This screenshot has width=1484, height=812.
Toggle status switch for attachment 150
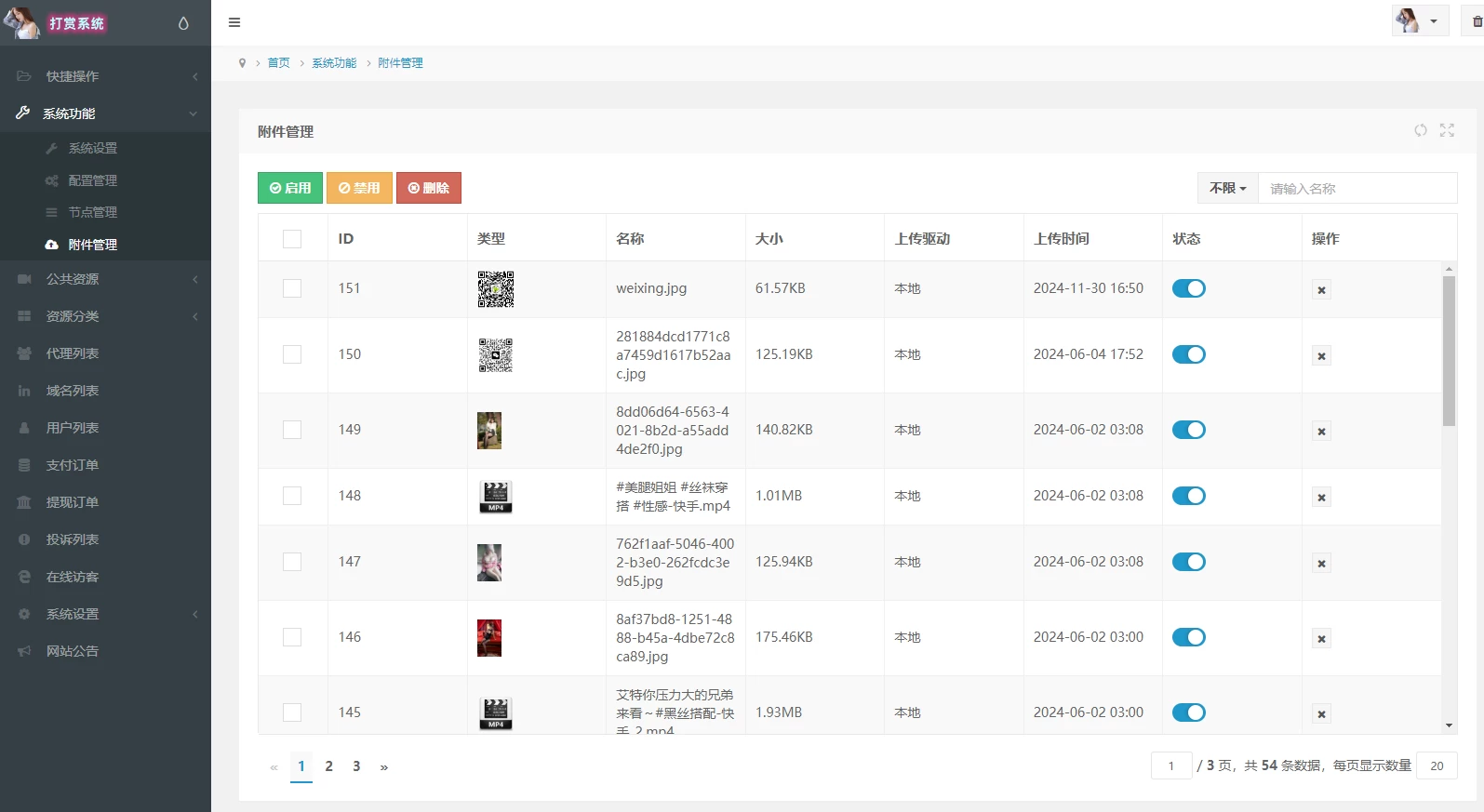click(x=1188, y=354)
